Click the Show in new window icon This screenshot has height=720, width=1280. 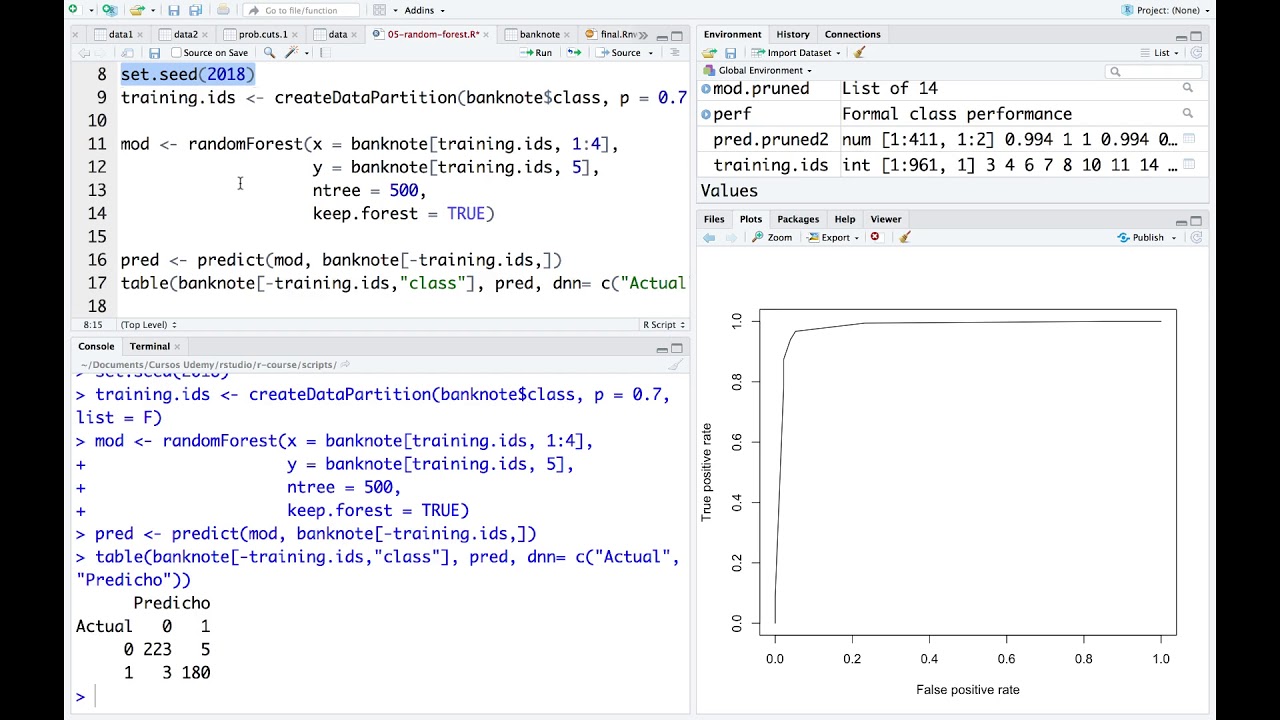click(x=128, y=53)
